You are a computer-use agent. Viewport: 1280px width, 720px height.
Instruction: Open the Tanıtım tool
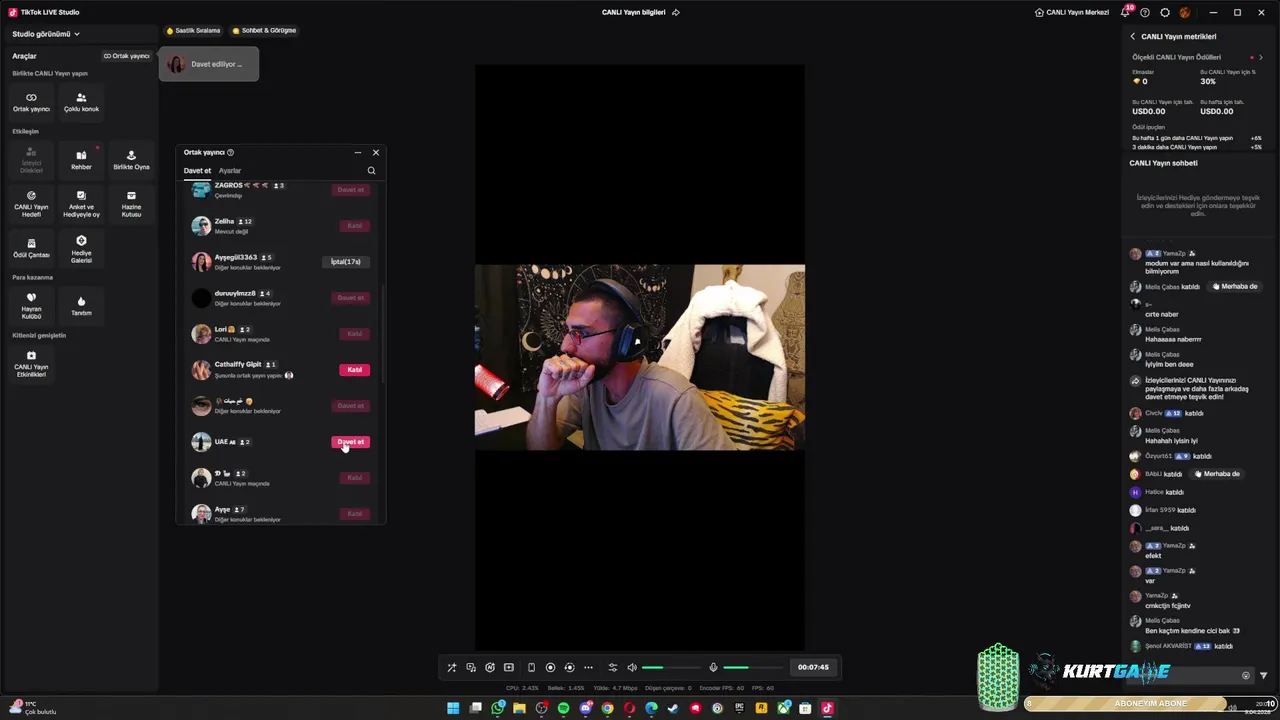pos(81,305)
